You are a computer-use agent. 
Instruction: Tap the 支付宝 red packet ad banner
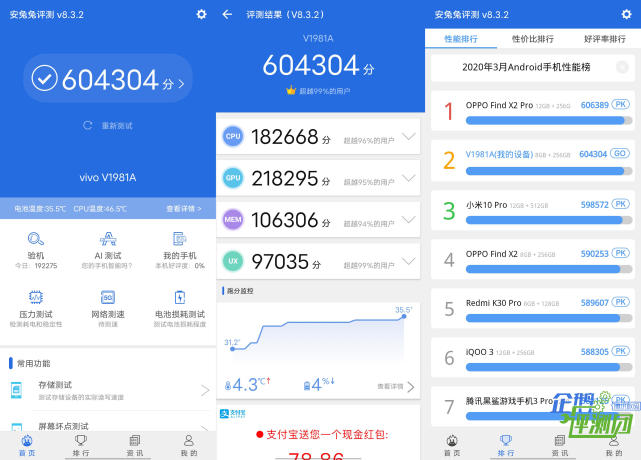[x=318, y=433]
